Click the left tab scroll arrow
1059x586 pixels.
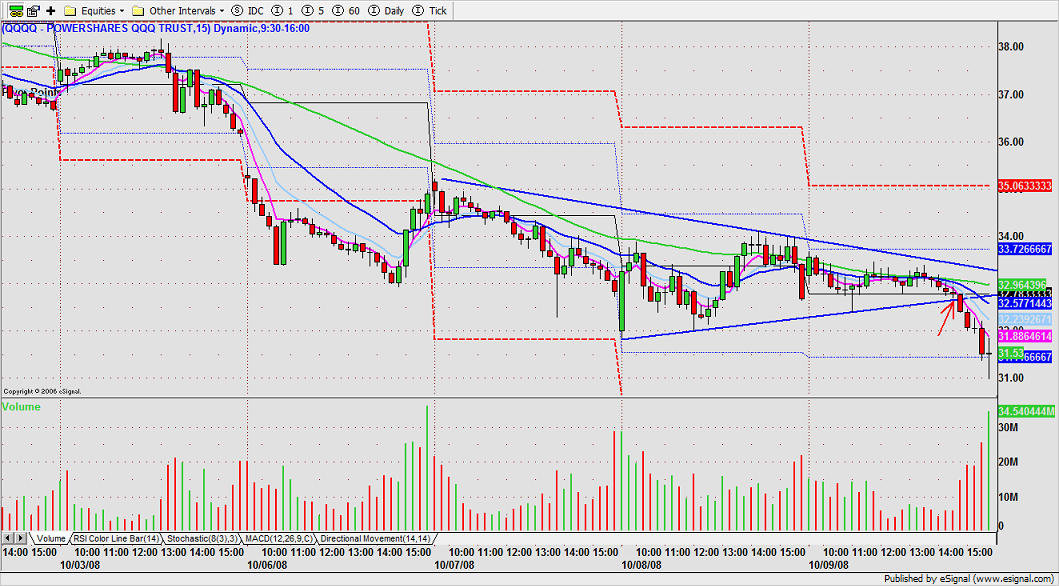[x=7, y=539]
